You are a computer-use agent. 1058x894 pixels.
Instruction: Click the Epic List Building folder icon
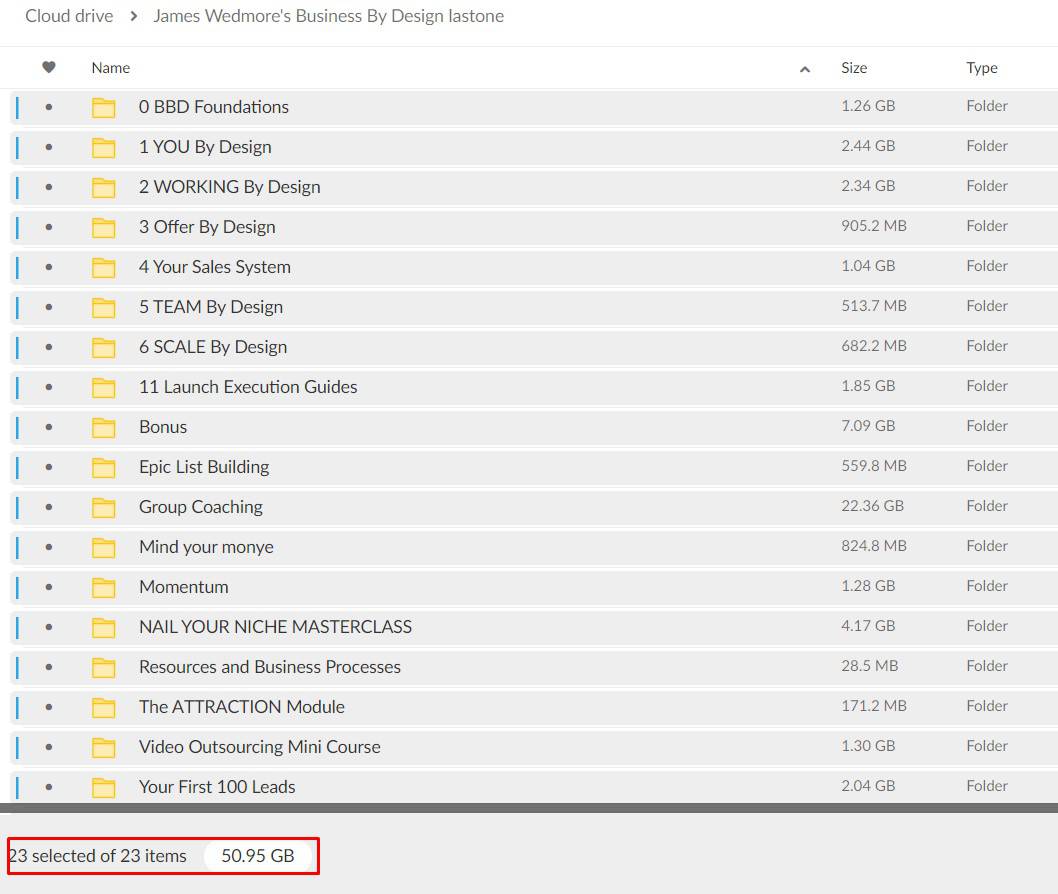tap(104, 468)
